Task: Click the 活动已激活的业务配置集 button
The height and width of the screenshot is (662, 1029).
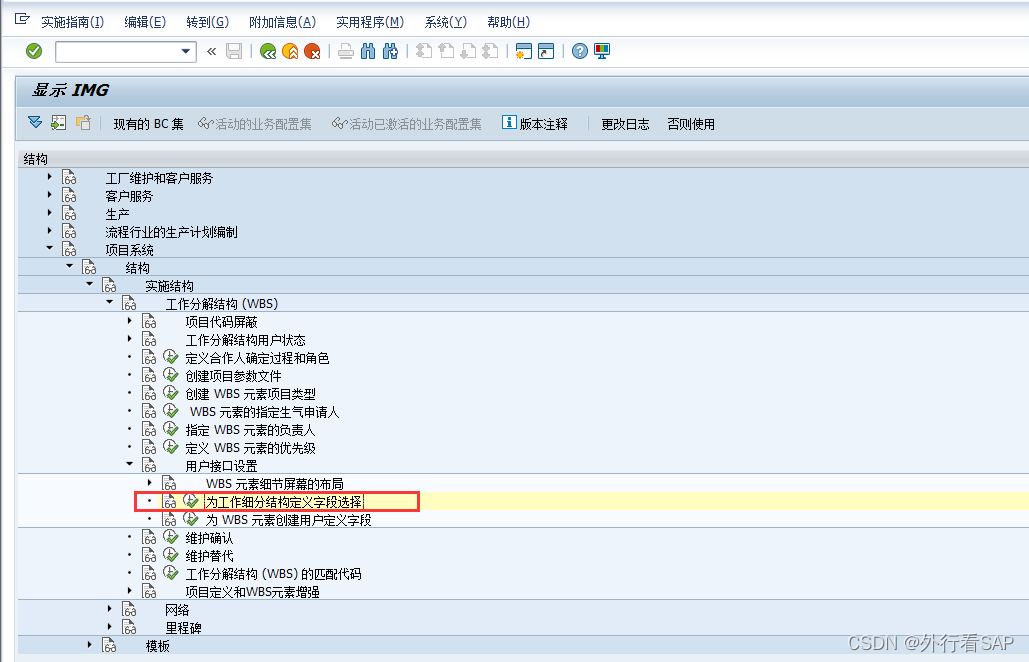Action: click(406, 124)
